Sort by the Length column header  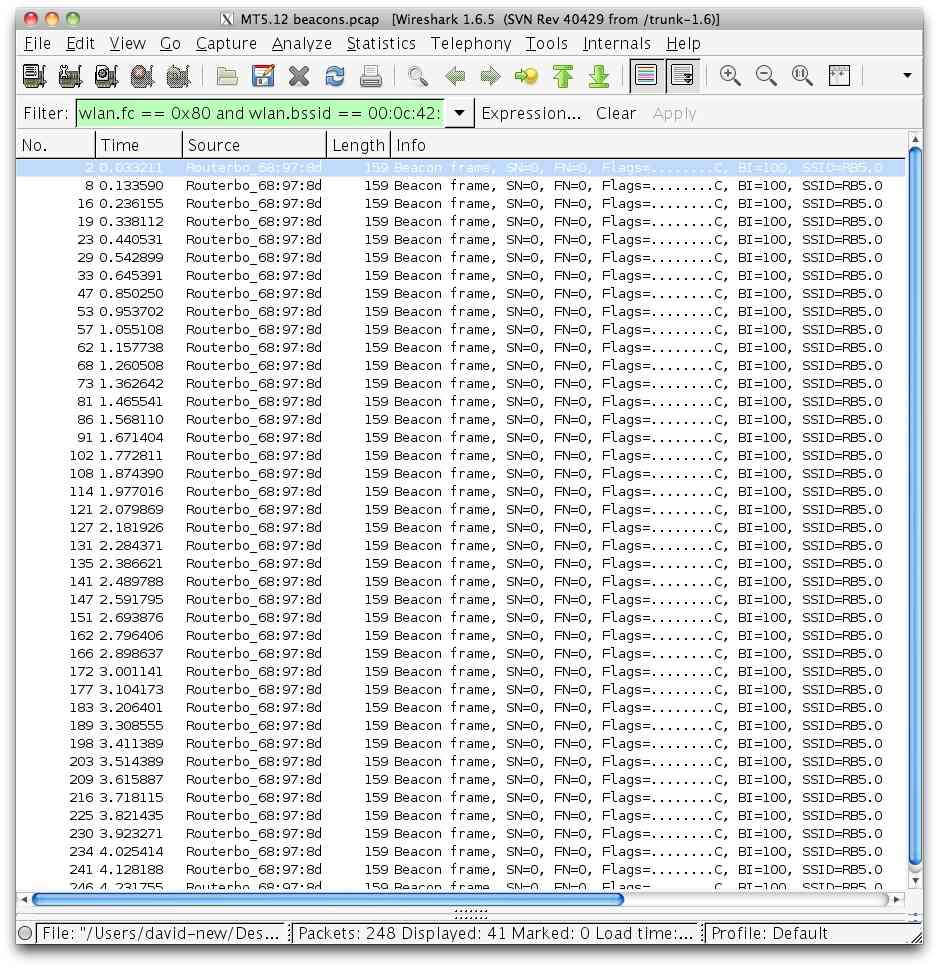tap(358, 145)
